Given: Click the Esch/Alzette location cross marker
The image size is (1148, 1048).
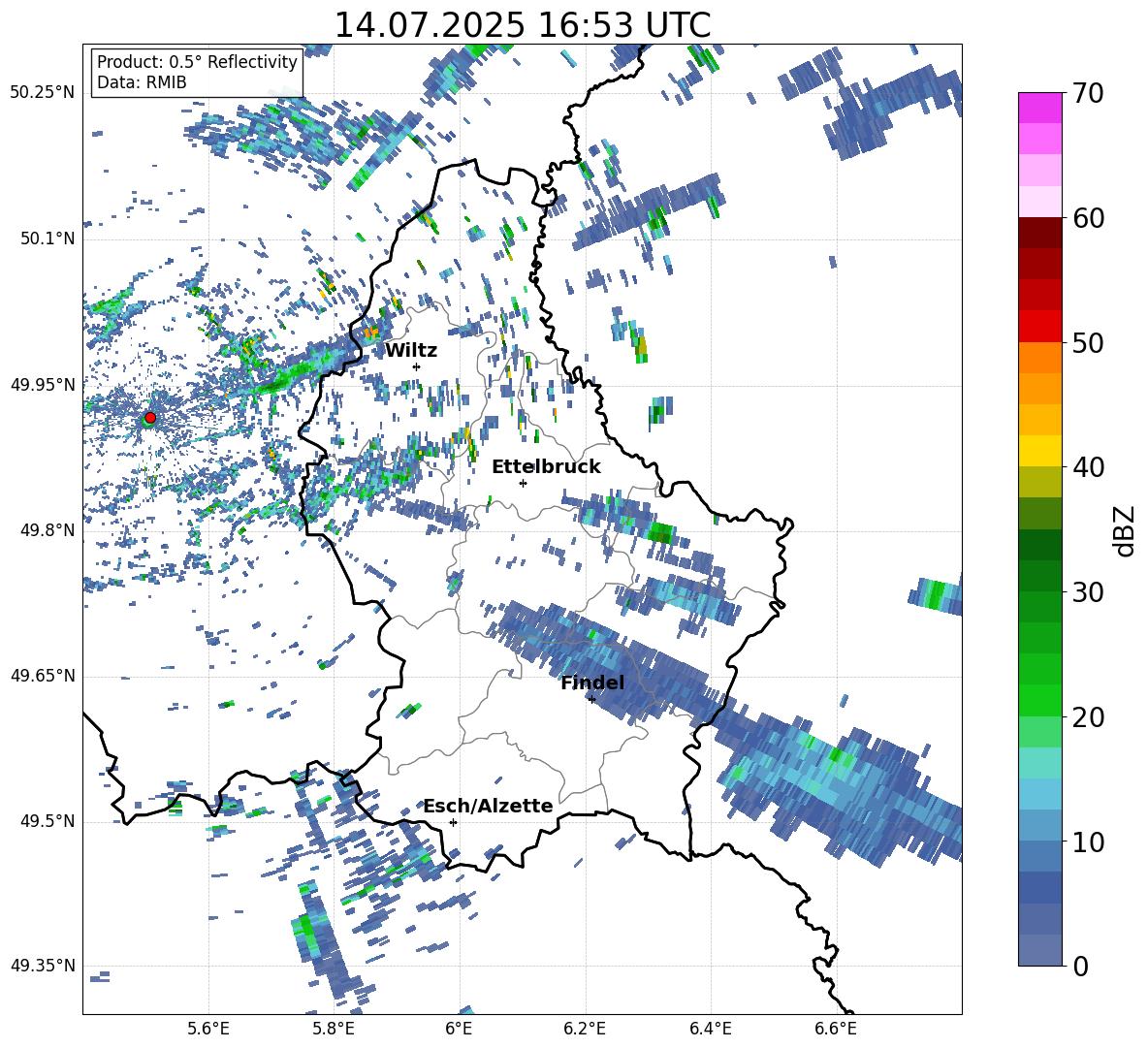Looking at the screenshot, I should (453, 822).
